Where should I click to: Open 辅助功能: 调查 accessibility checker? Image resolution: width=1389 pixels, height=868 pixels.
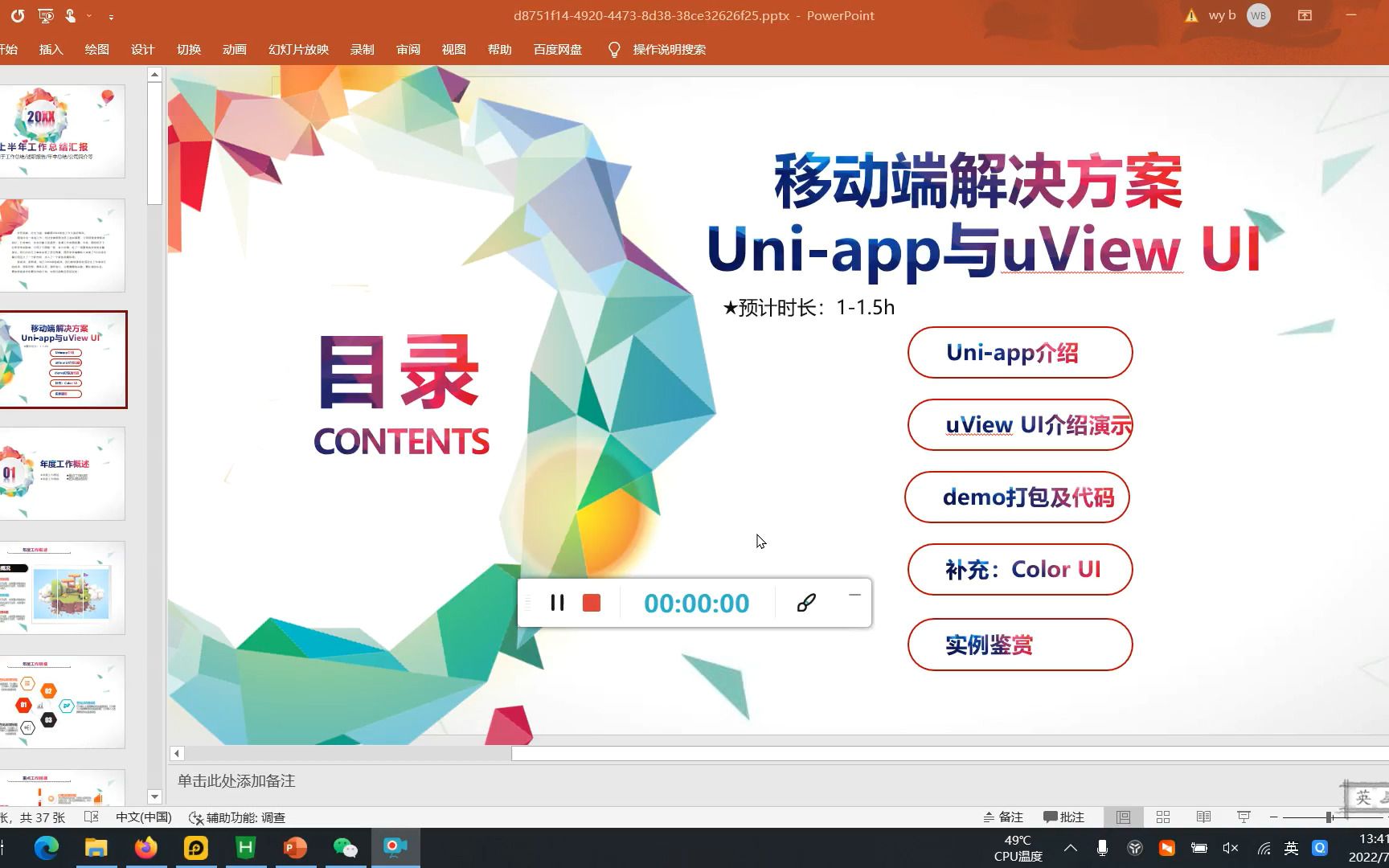pos(237,817)
